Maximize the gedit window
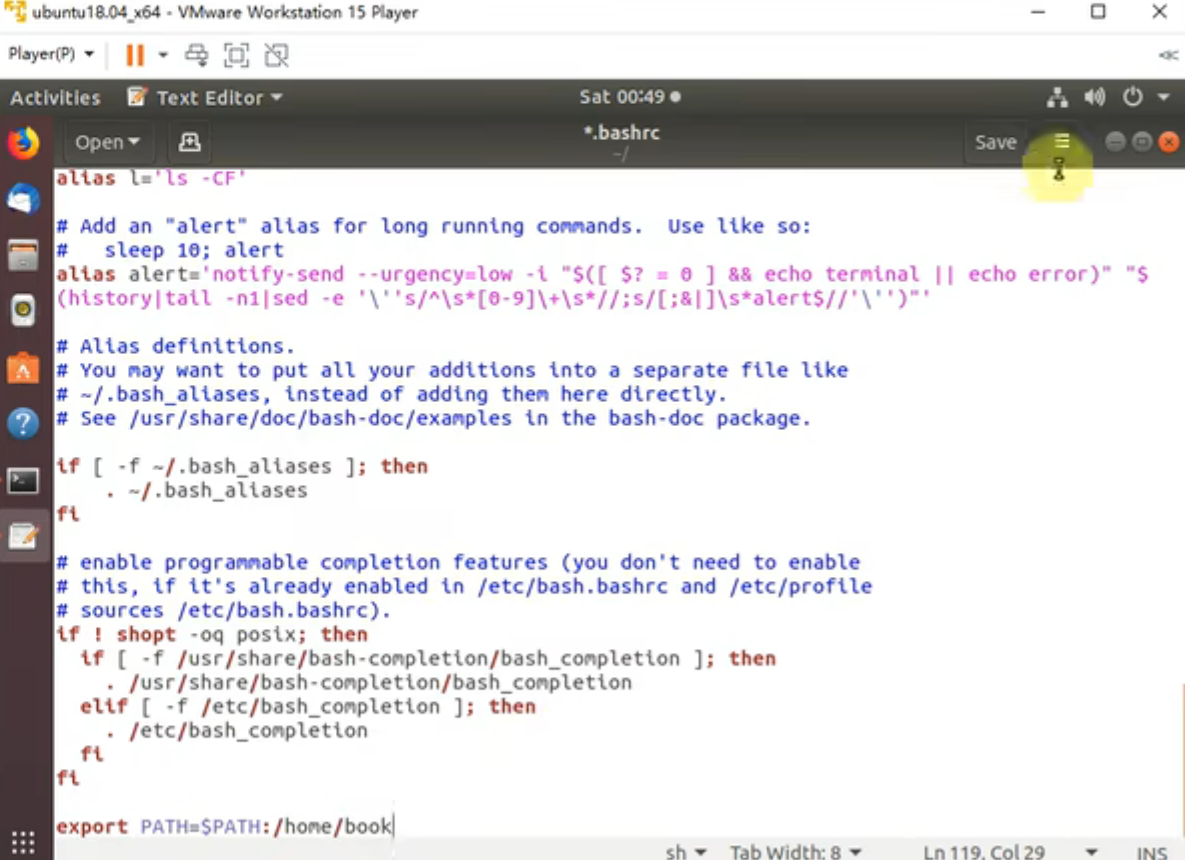 [x=1142, y=141]
